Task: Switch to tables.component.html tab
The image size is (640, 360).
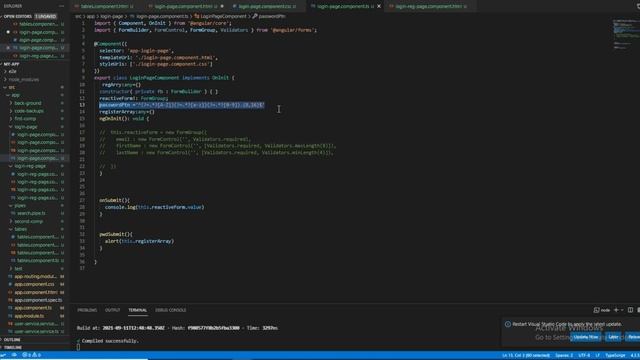Action: pyautogui.click(x=105, y=6)
